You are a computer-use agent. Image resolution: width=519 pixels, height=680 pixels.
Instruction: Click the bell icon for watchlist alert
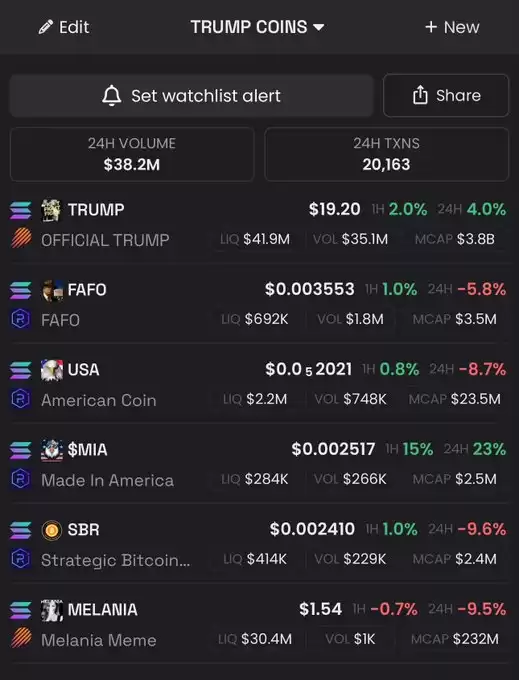(111, 95)
